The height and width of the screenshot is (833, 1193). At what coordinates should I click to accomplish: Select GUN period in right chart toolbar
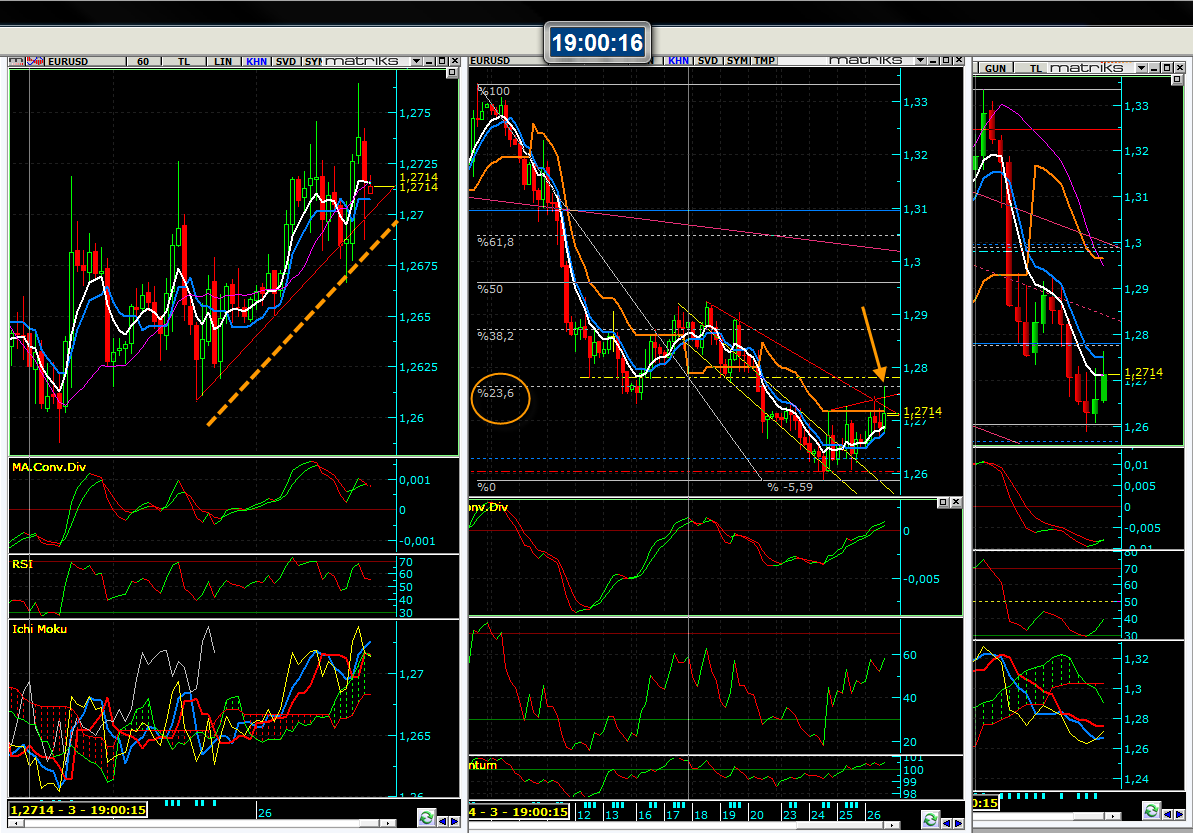pos(996,68)
